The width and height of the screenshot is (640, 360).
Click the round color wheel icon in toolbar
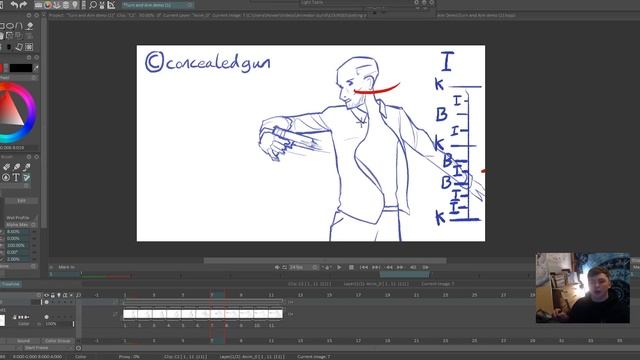48,5
